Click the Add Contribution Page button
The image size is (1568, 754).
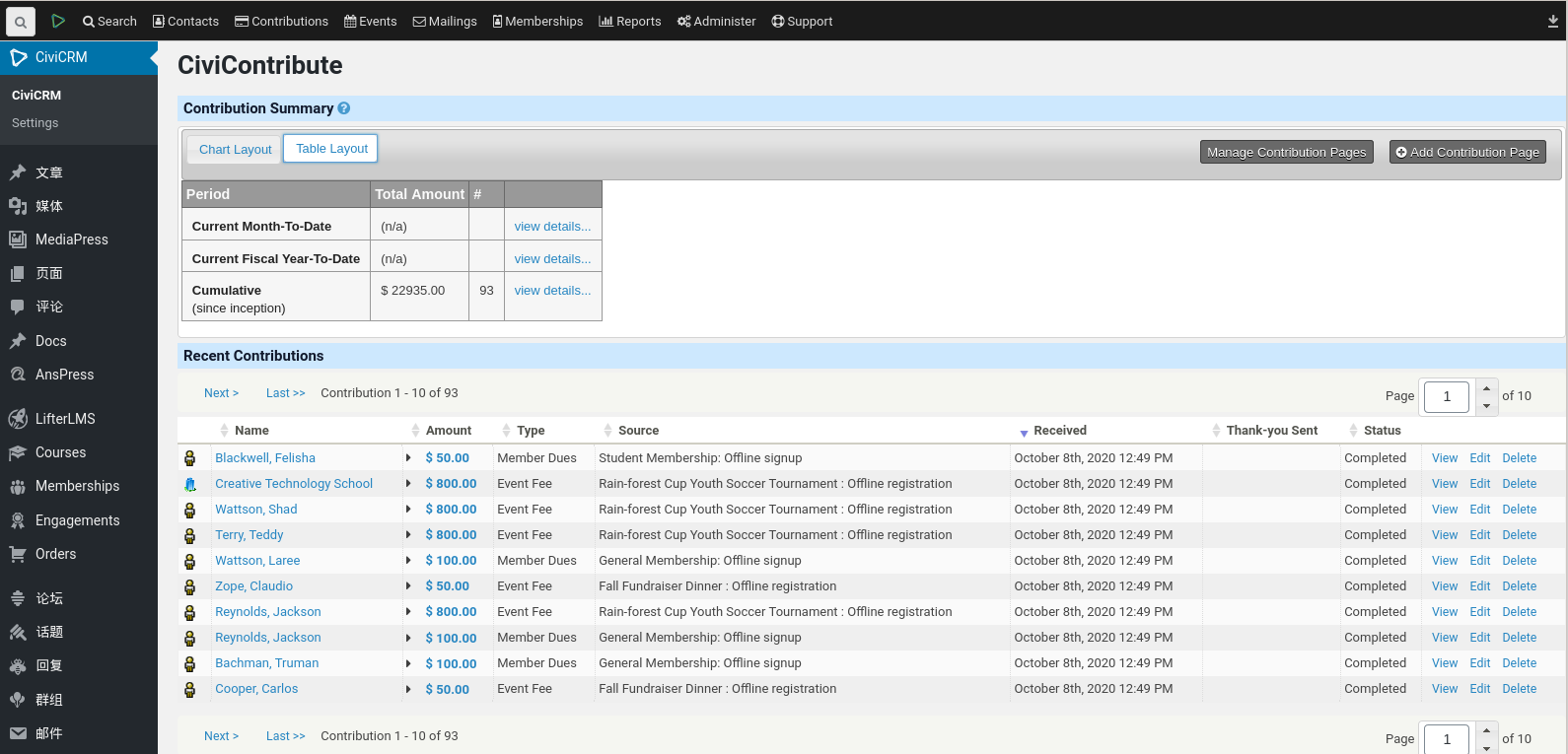(1466, 152)
